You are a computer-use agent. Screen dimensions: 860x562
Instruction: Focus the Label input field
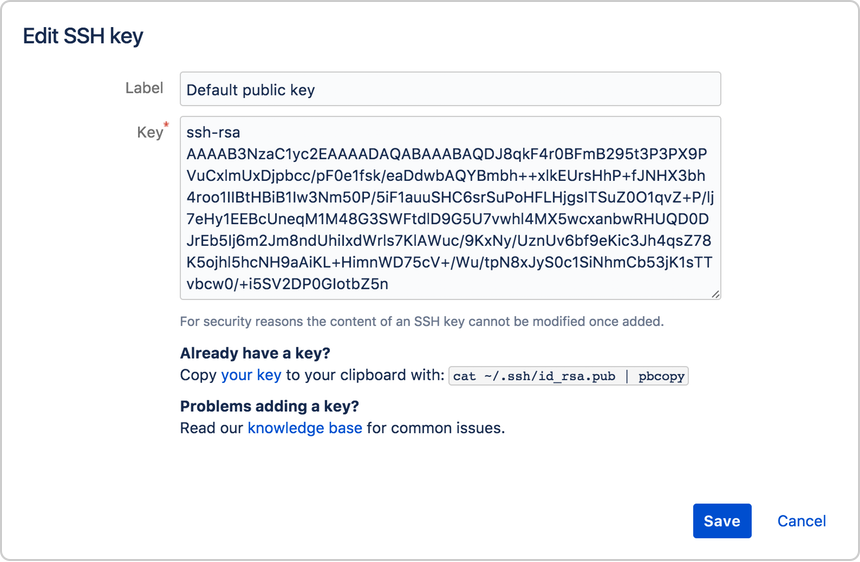point(450,89)
